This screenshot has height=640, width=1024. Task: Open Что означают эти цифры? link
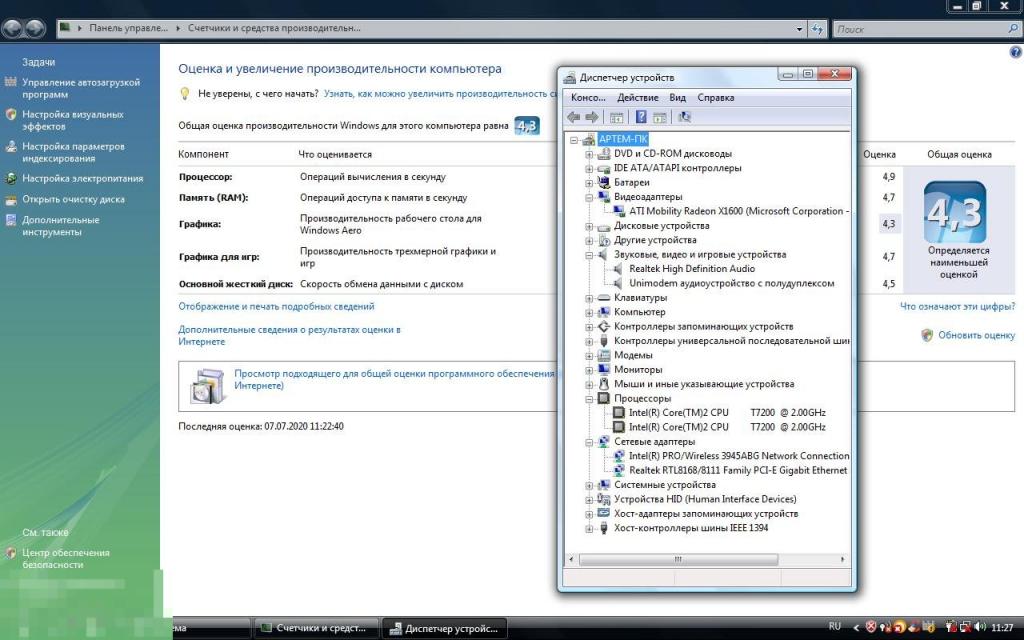click(957, 306)
